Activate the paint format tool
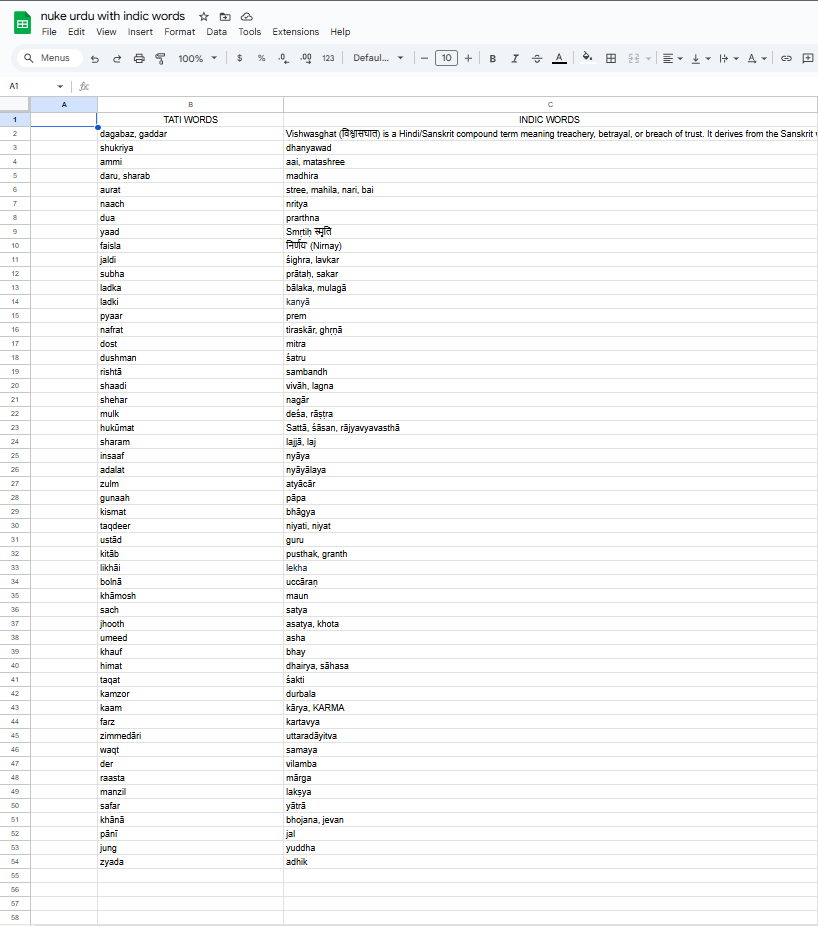 pyautogui.click(x=160, y=58)
